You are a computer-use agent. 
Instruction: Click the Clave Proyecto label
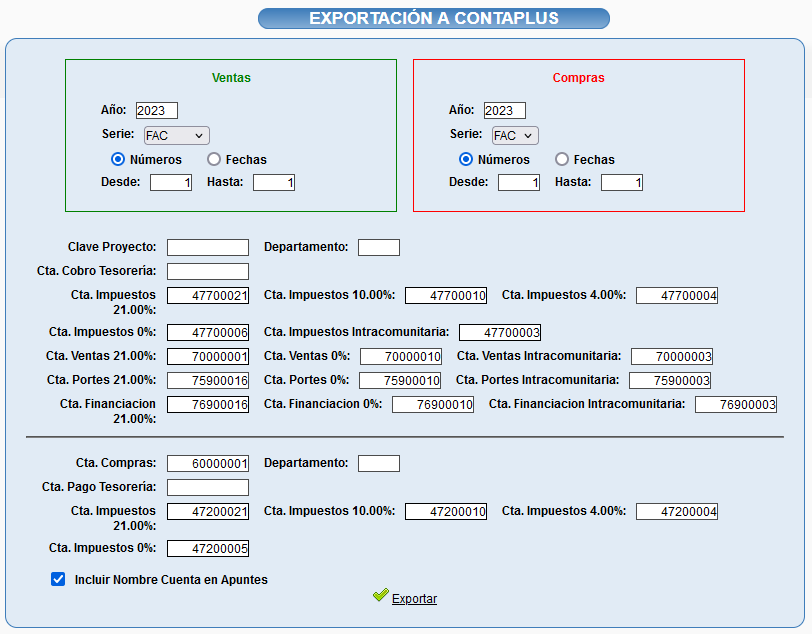click(112, 247)
